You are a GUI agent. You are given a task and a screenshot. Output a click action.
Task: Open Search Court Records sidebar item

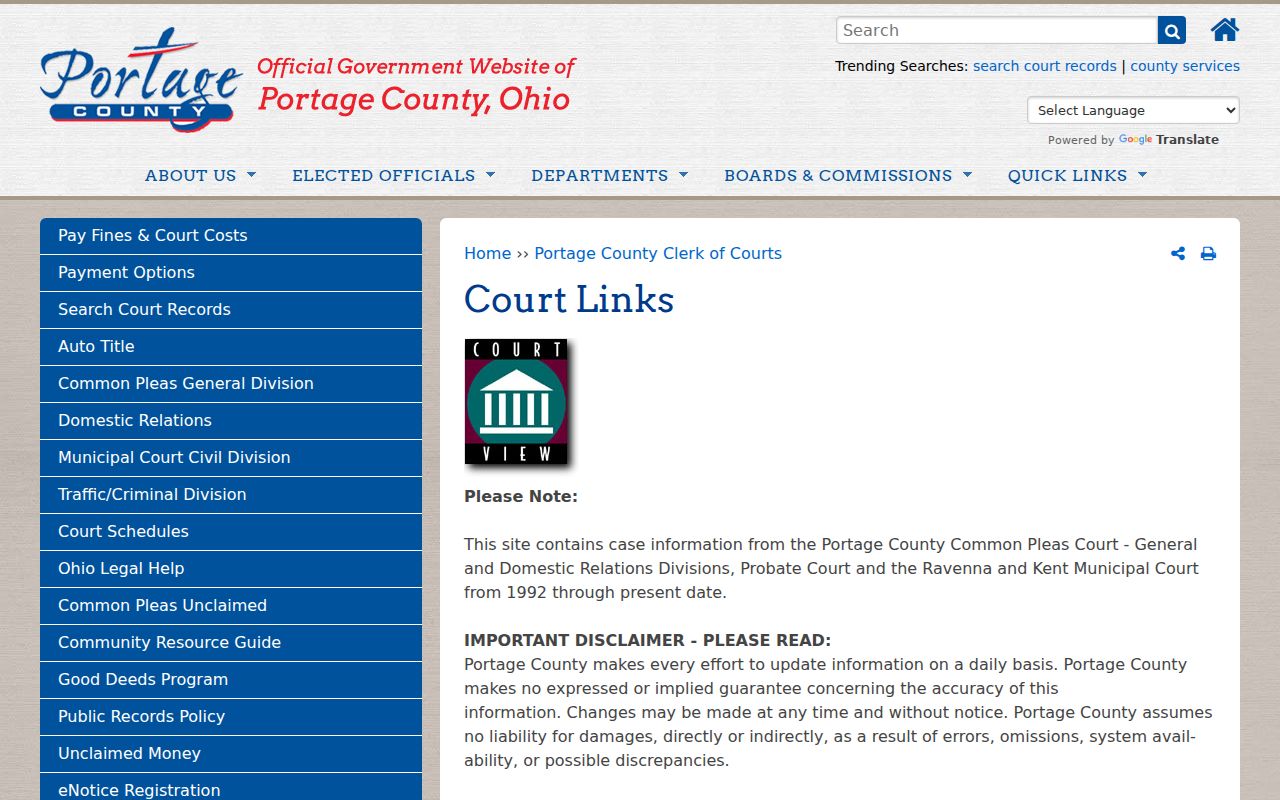[231, 310]
